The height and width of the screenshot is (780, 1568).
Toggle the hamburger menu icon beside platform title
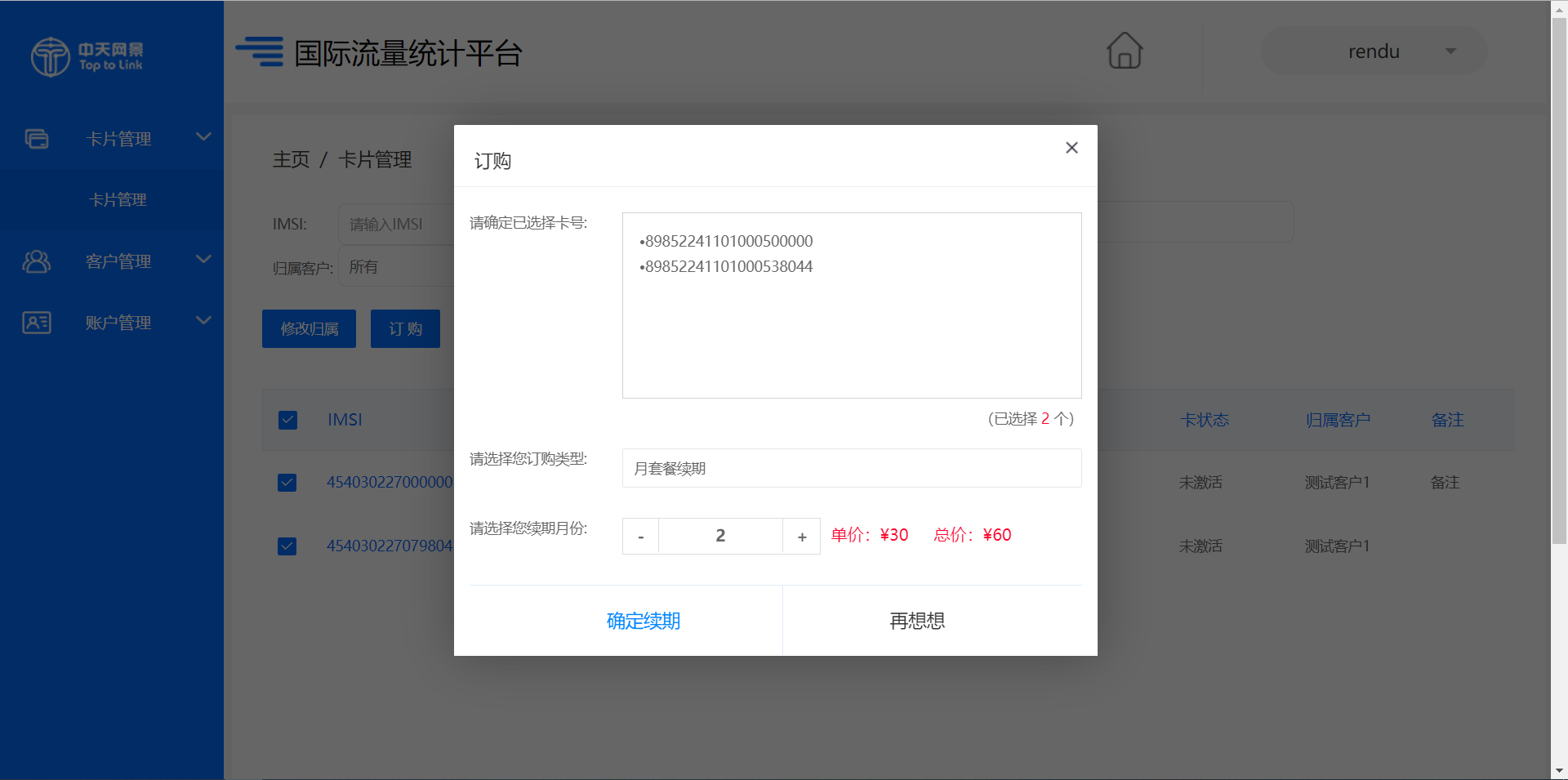tap(260, 51)
